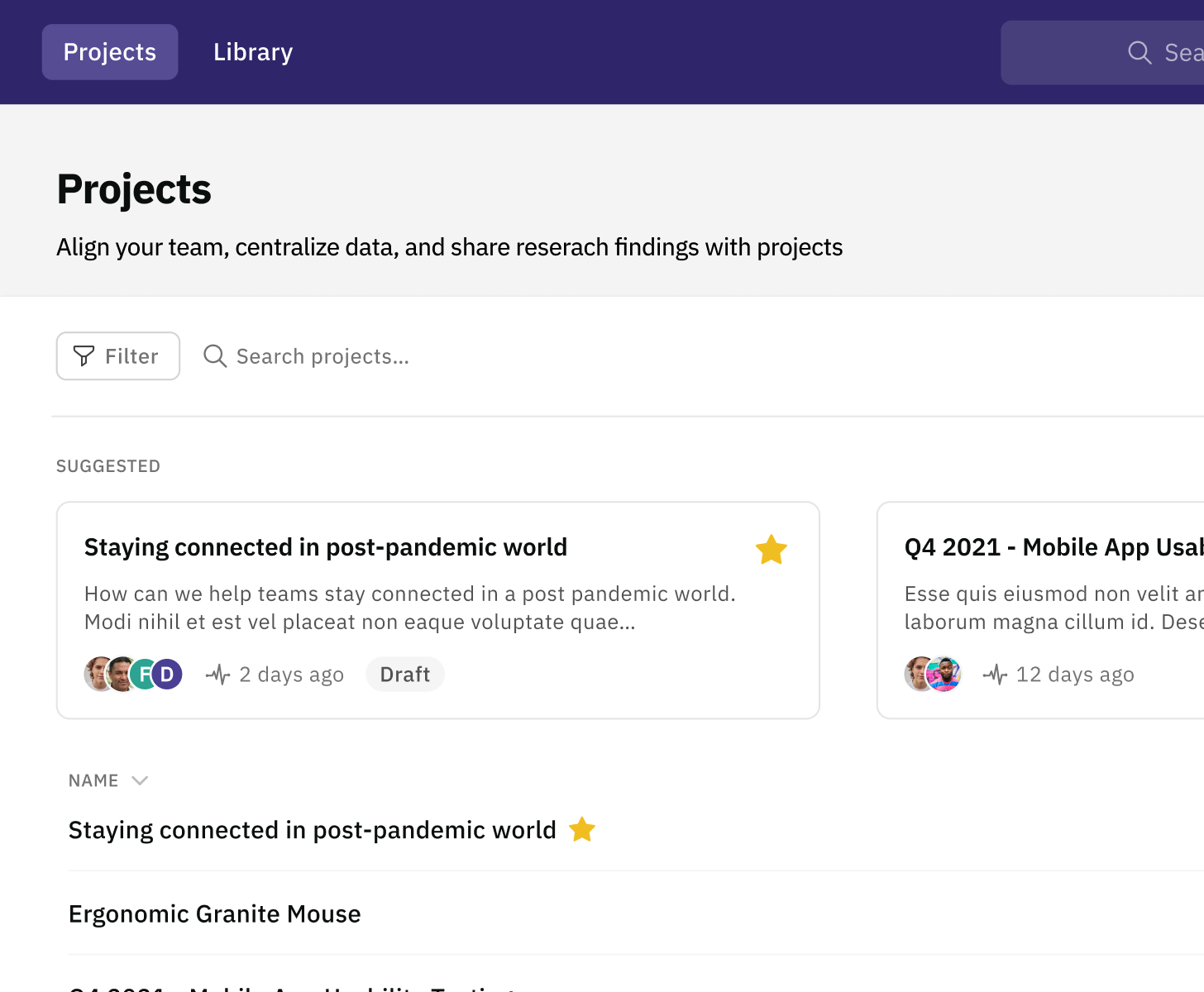Click the second contributor photo avatar
This screenshot has height=992, width=1204.
pos(120,674)
